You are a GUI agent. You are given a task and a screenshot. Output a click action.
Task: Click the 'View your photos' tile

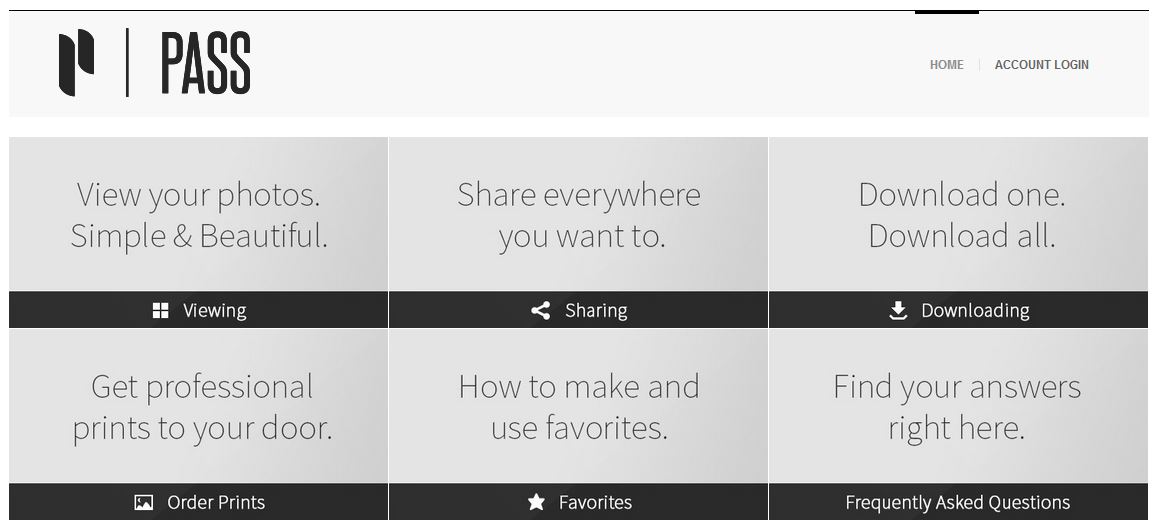point(199,215)
